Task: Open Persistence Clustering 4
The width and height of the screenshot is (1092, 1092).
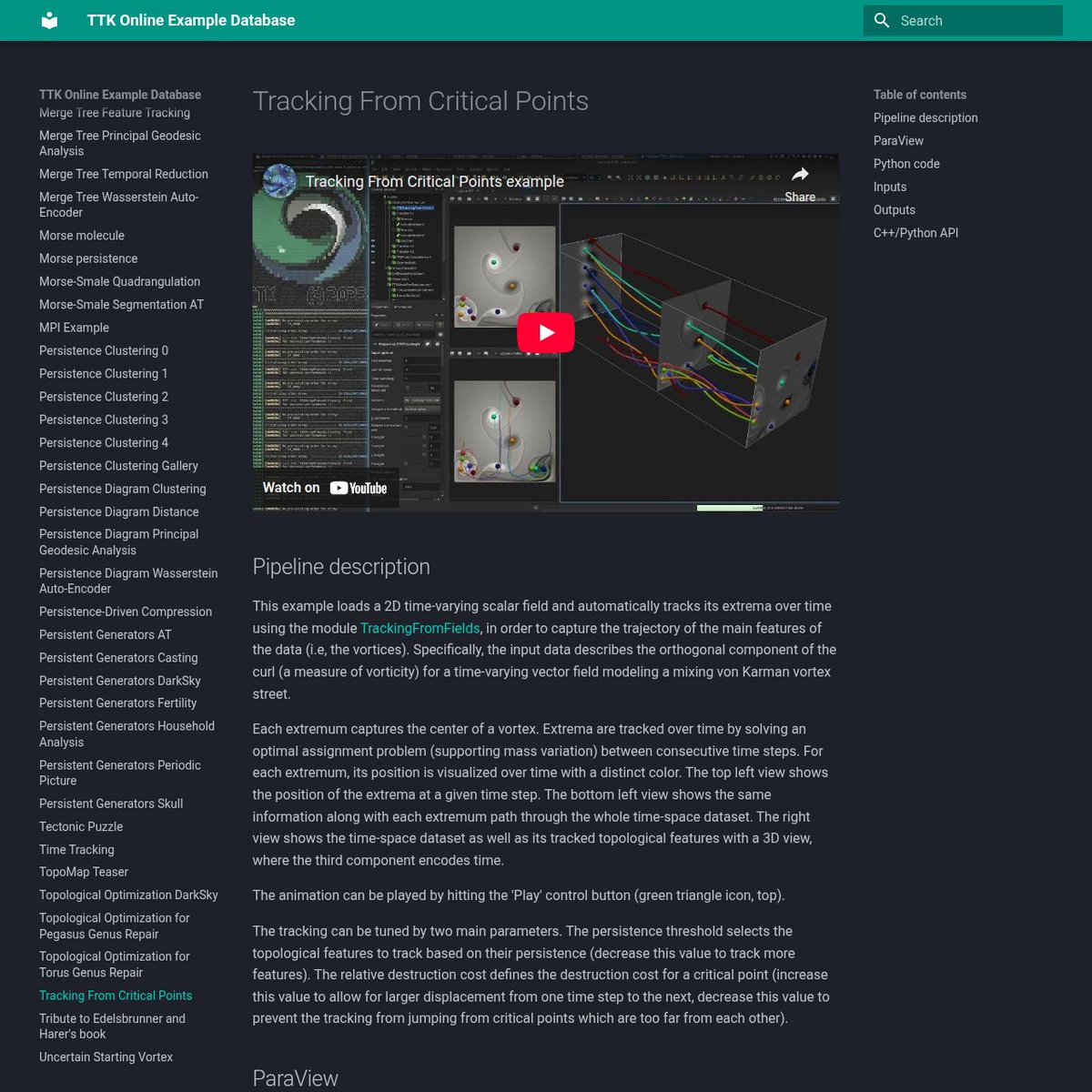Action: click(104, 442)
